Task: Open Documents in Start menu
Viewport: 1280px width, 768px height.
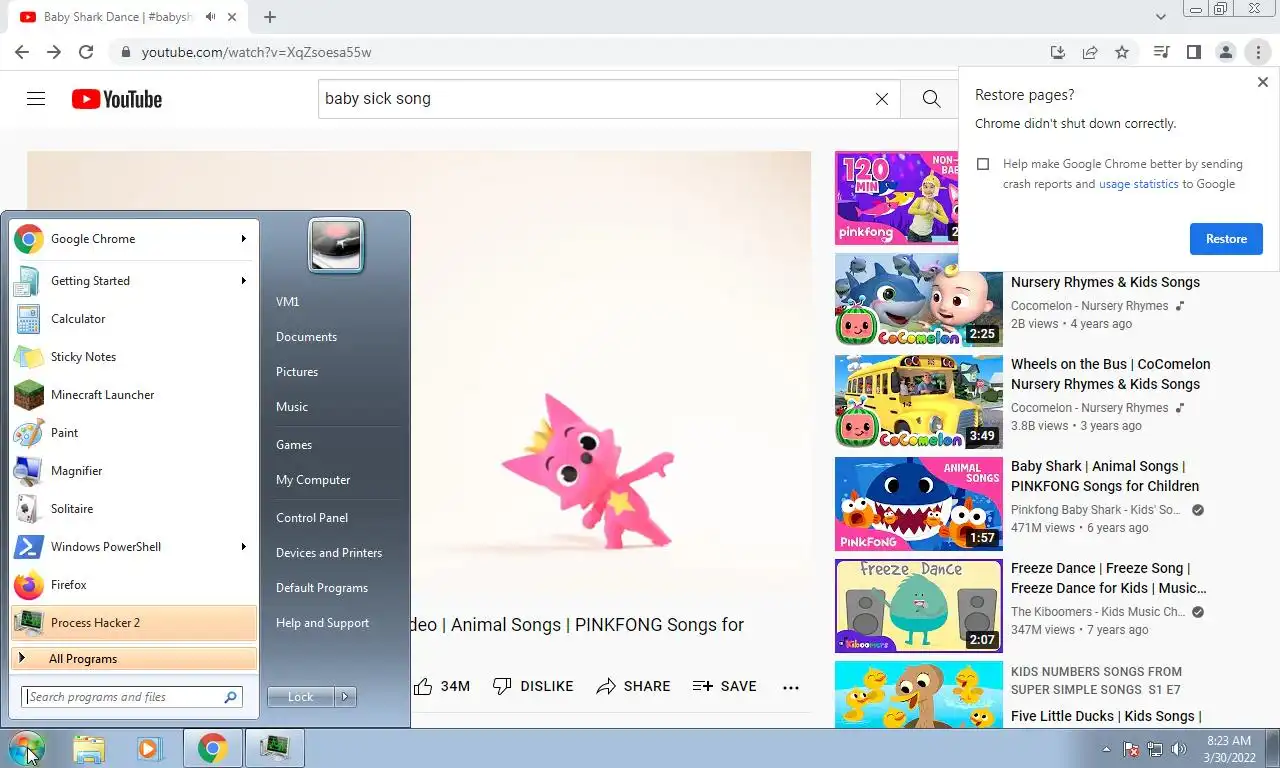Action: point(306,337)
